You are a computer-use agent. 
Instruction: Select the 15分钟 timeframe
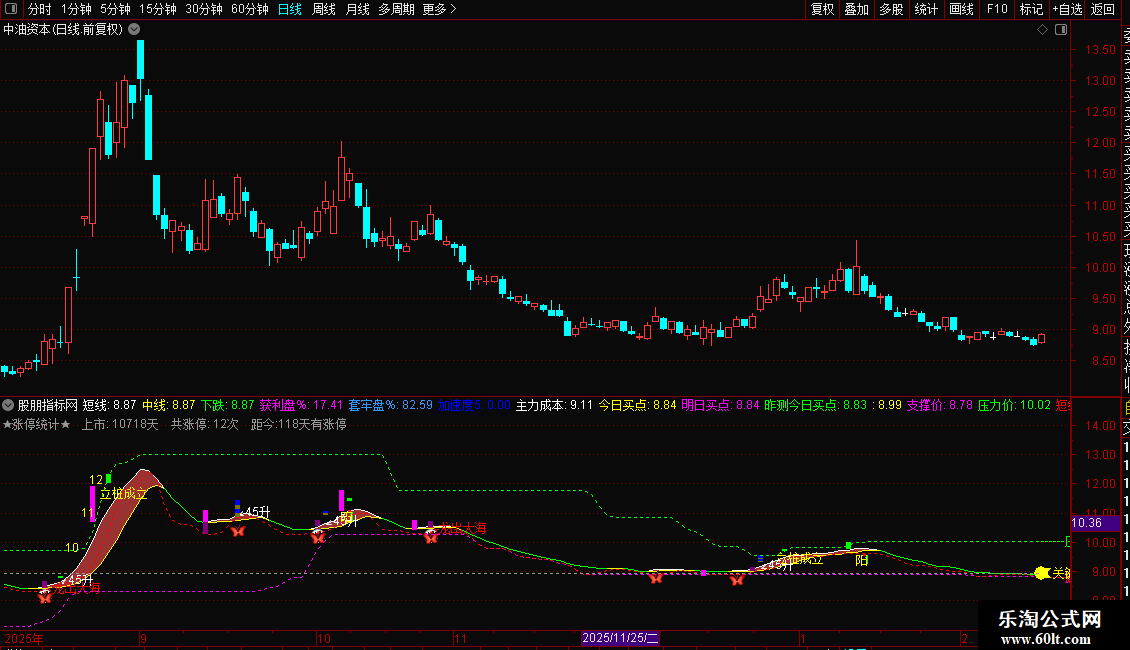click(x=158, y=9)
